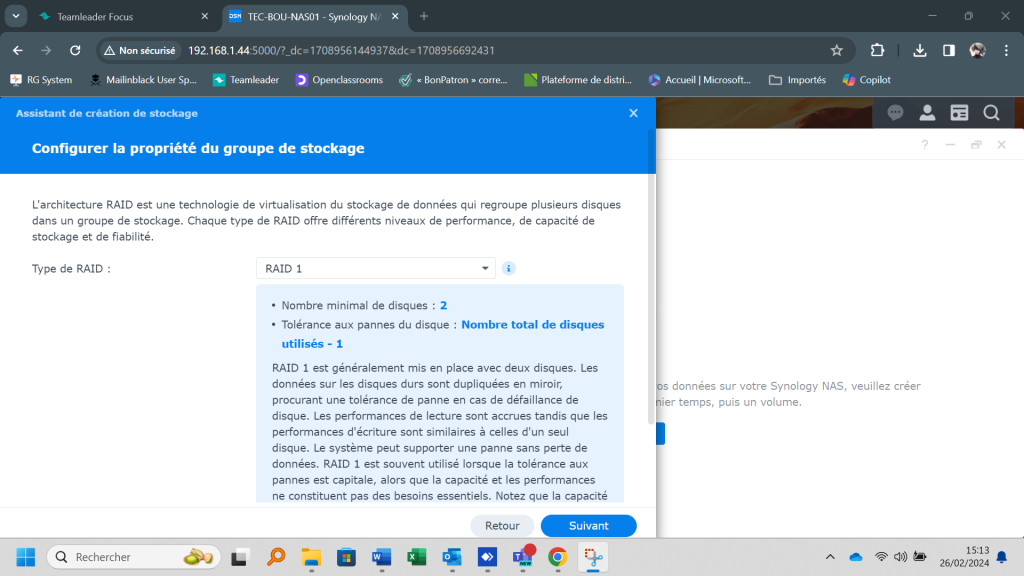Open the Chrome tab search chevron
Image resolution: width=1024 pixels, height=576 pixels.
[x=17, y=16]
